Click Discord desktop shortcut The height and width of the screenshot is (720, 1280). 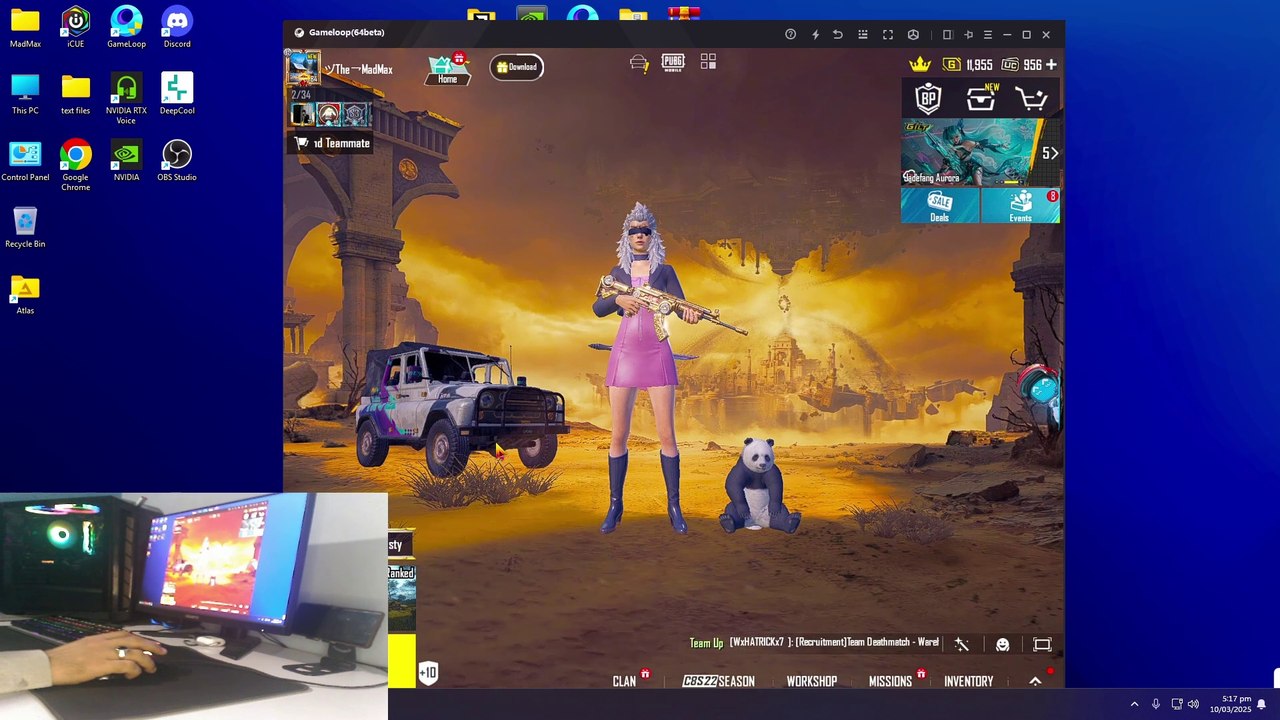[x=177, y=27]
